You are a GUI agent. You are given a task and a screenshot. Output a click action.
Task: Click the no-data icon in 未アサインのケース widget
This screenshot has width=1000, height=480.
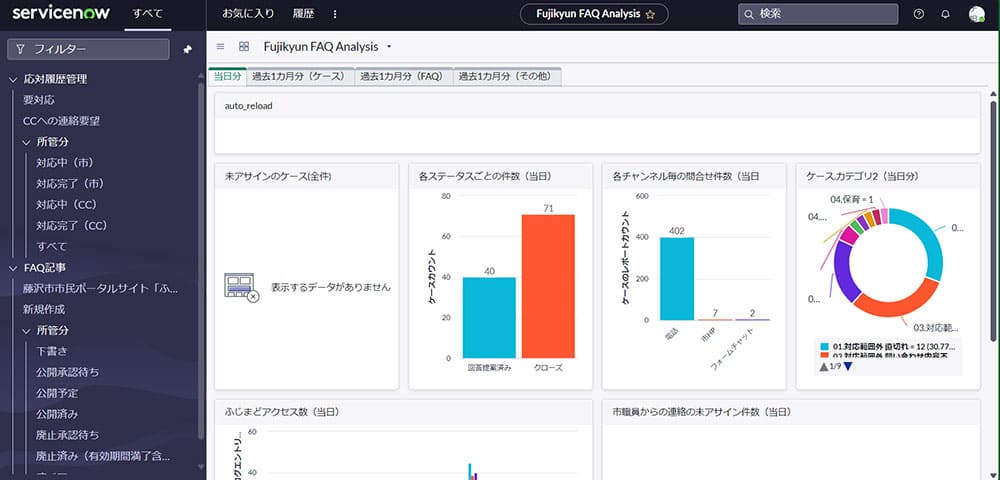click(242, 287)
